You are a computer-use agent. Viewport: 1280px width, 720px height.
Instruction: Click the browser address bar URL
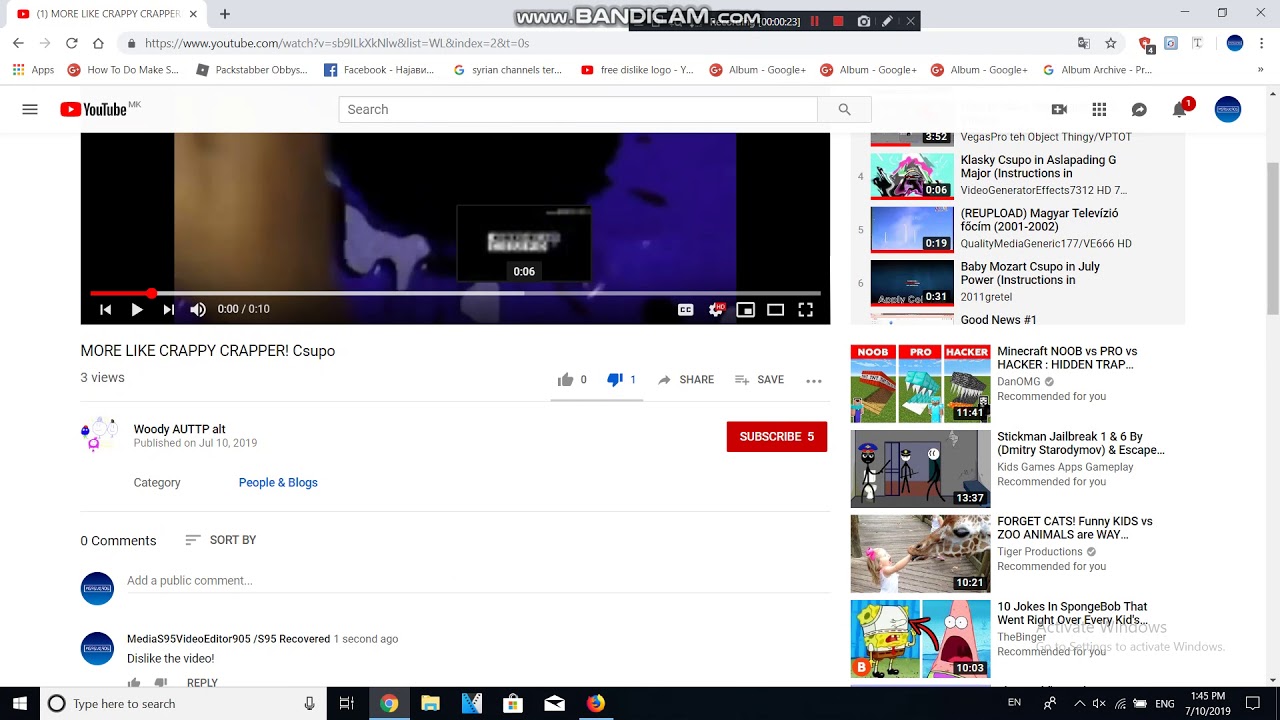tap(337, 43)
